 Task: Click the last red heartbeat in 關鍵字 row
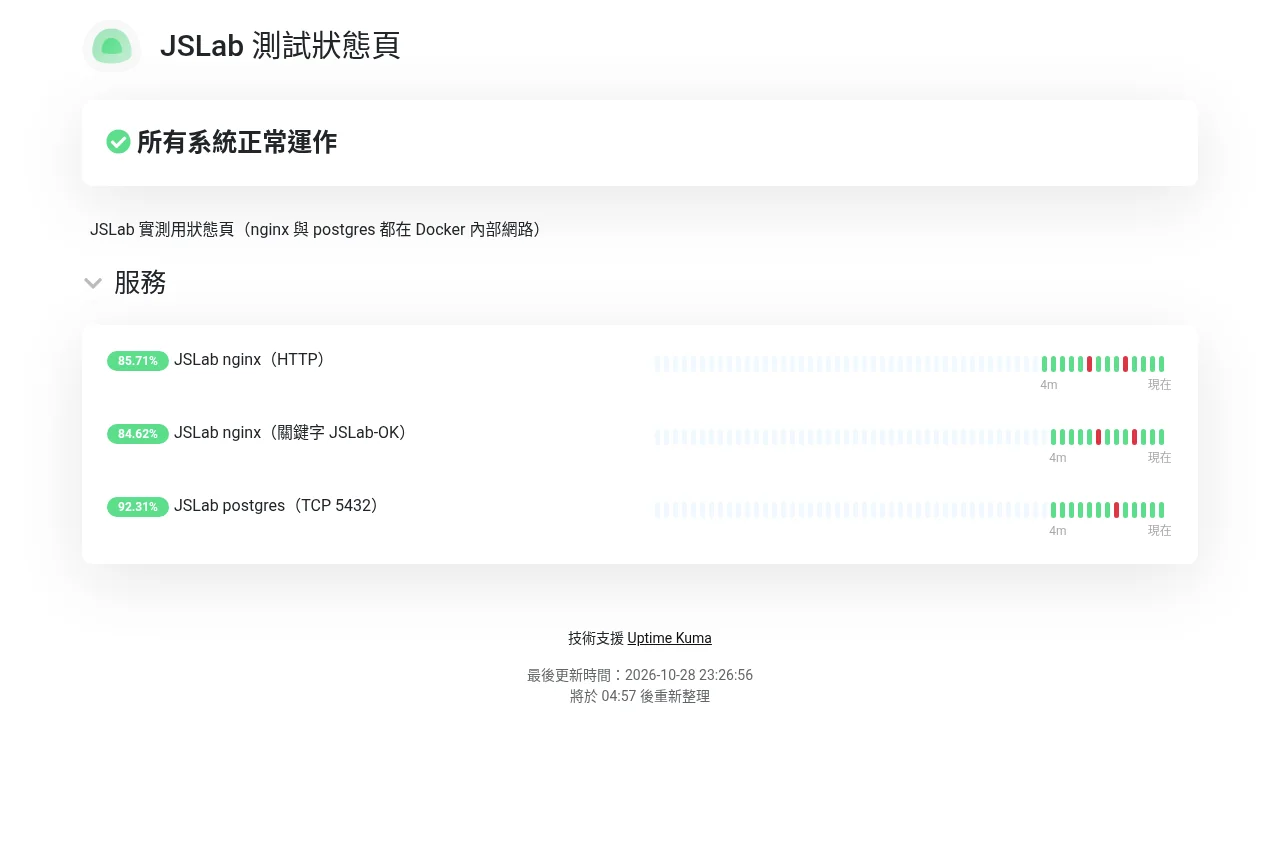1135,437
